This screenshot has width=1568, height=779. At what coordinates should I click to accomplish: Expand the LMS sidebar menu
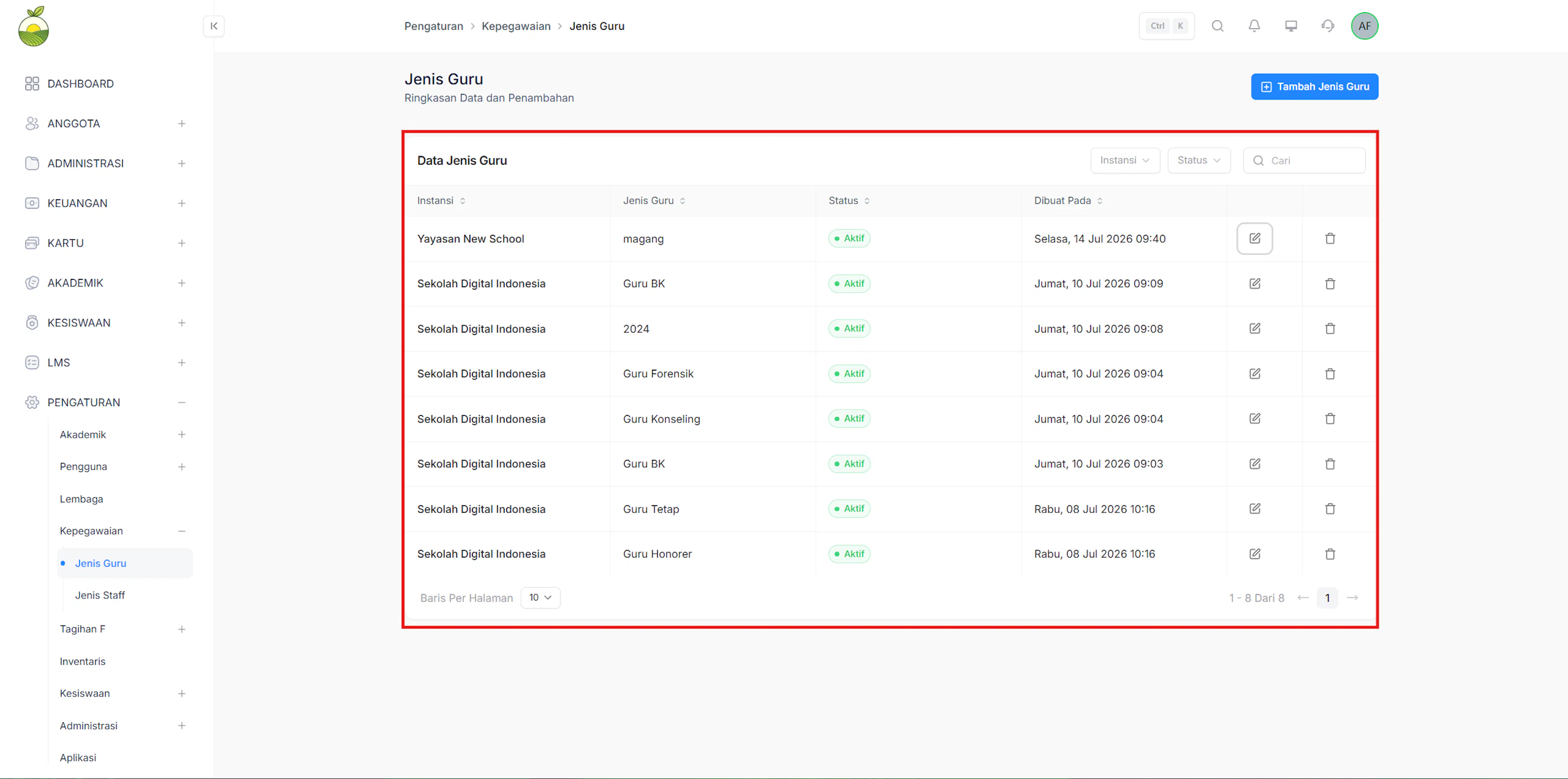181,363
